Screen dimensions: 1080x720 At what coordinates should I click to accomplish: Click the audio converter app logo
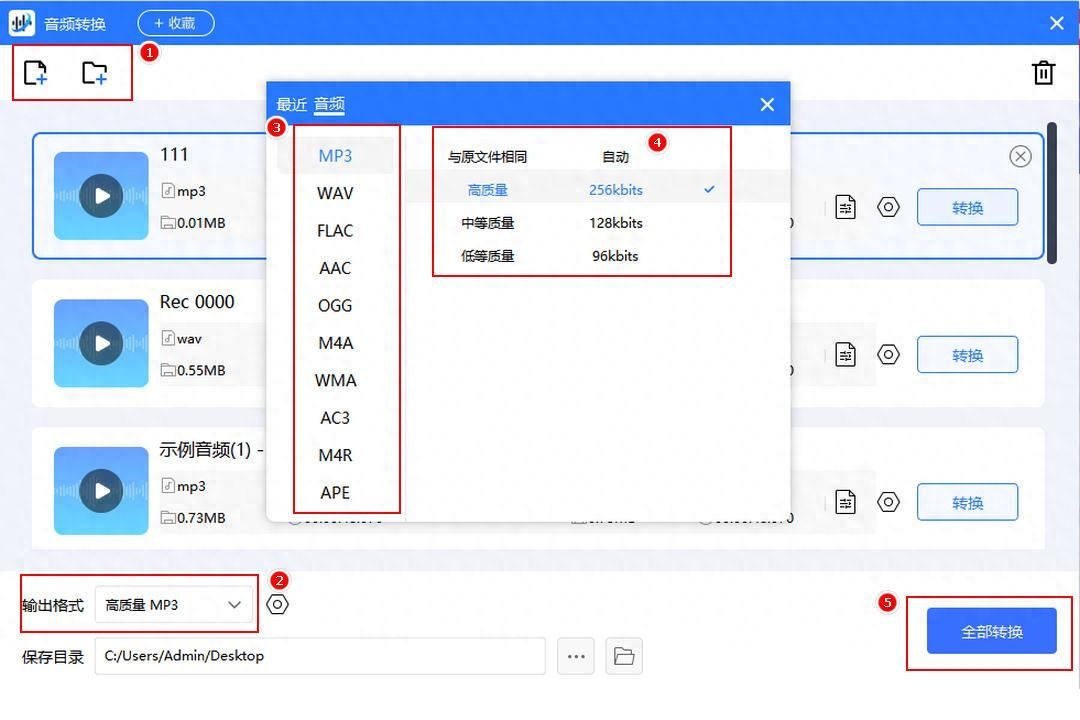21,23
